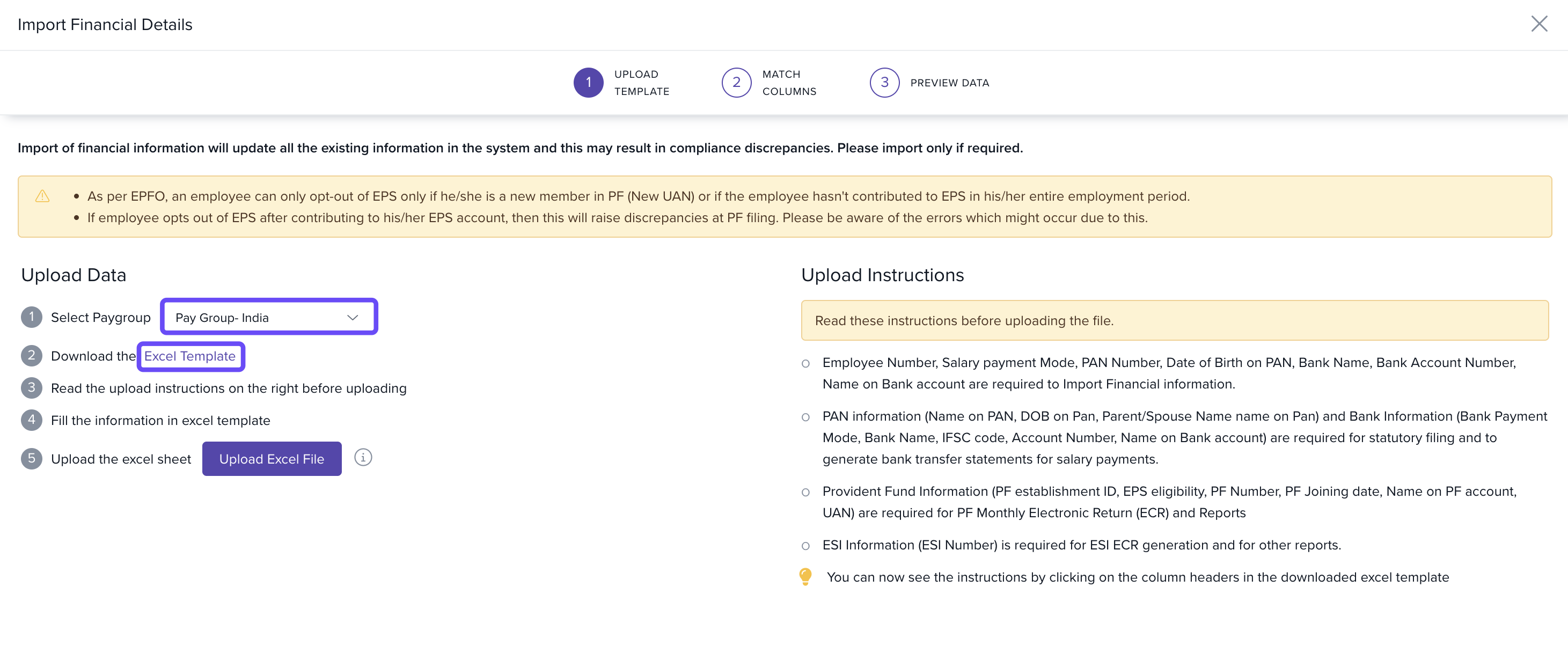Click the yellow warning triangle icon
This screenshot has height=653, width=1568.
42,196
